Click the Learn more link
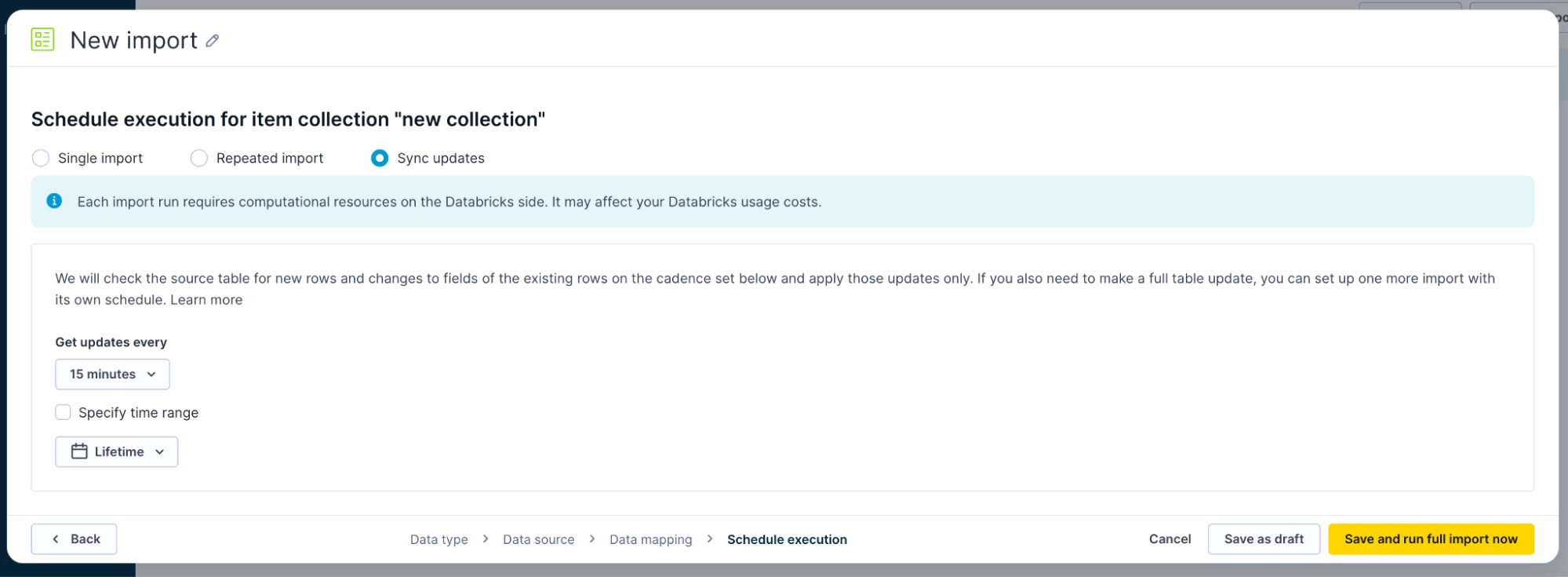 (206, 299)
